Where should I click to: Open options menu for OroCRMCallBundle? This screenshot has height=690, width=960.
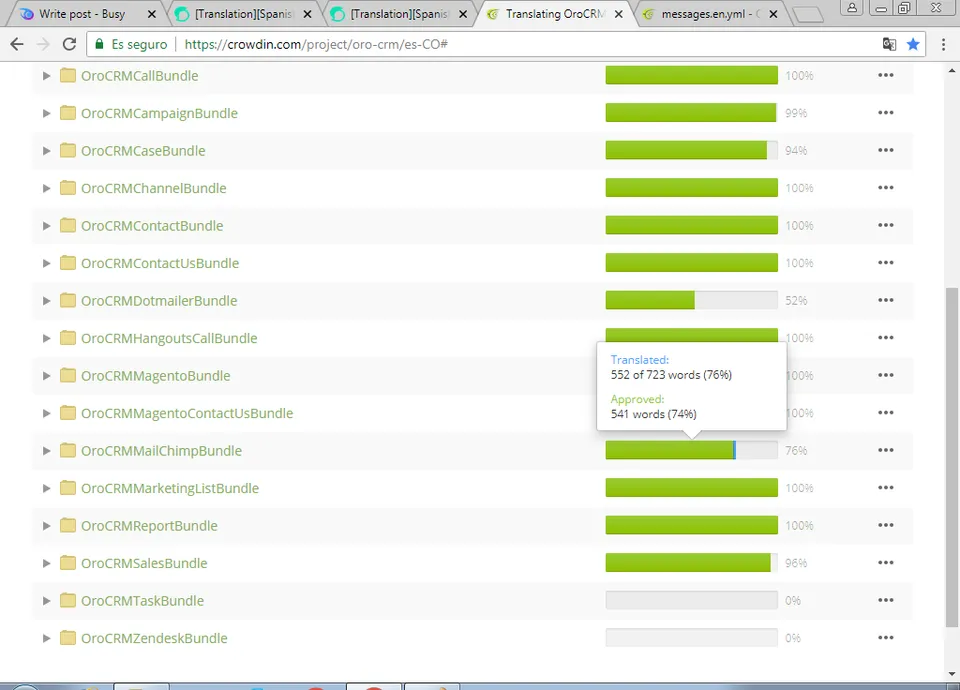885,75
